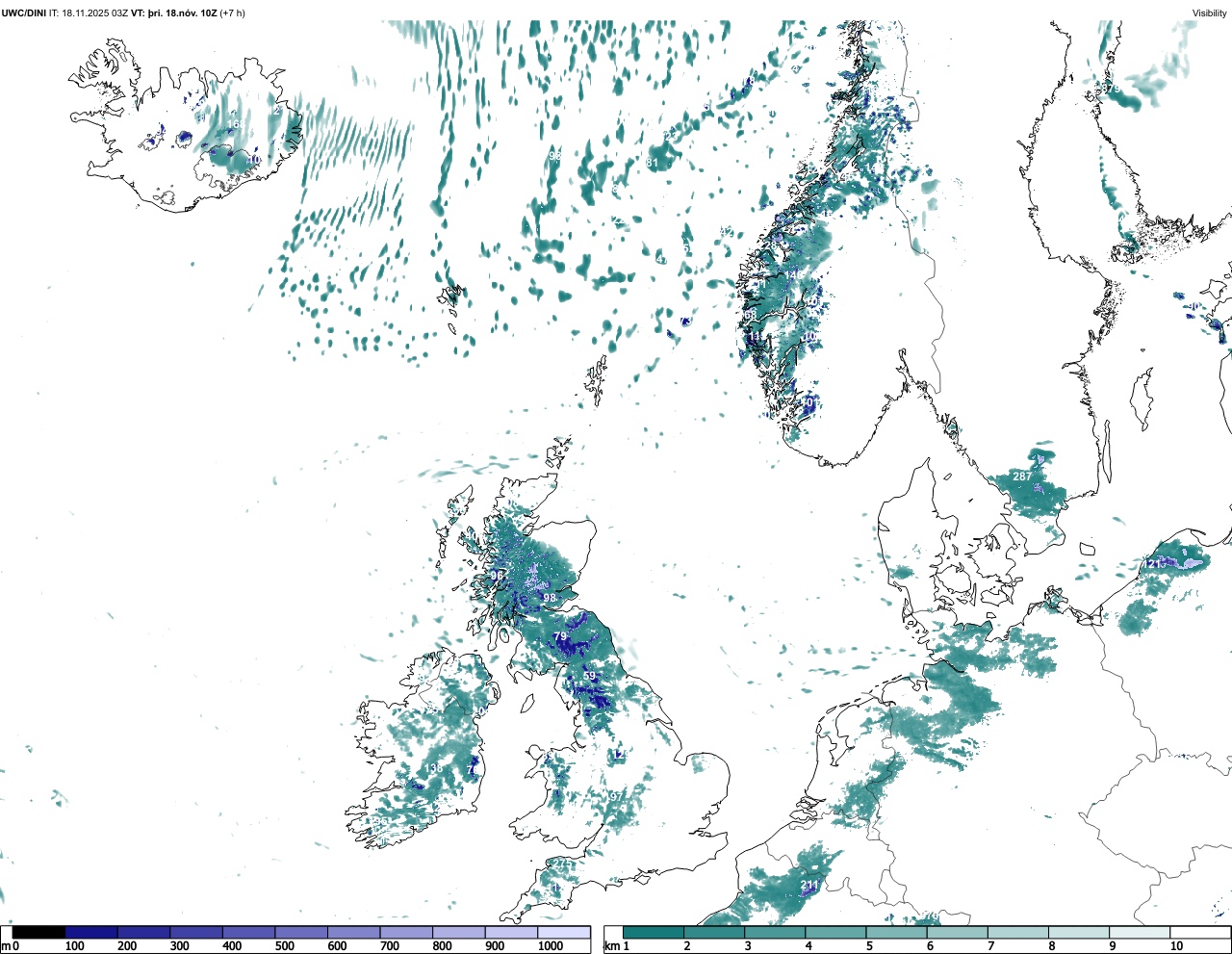Image resolution: width=1232 pixels, height=954 pixels.
Task: Click the 42 visibility value on the map
Action: tap(726, 231)
